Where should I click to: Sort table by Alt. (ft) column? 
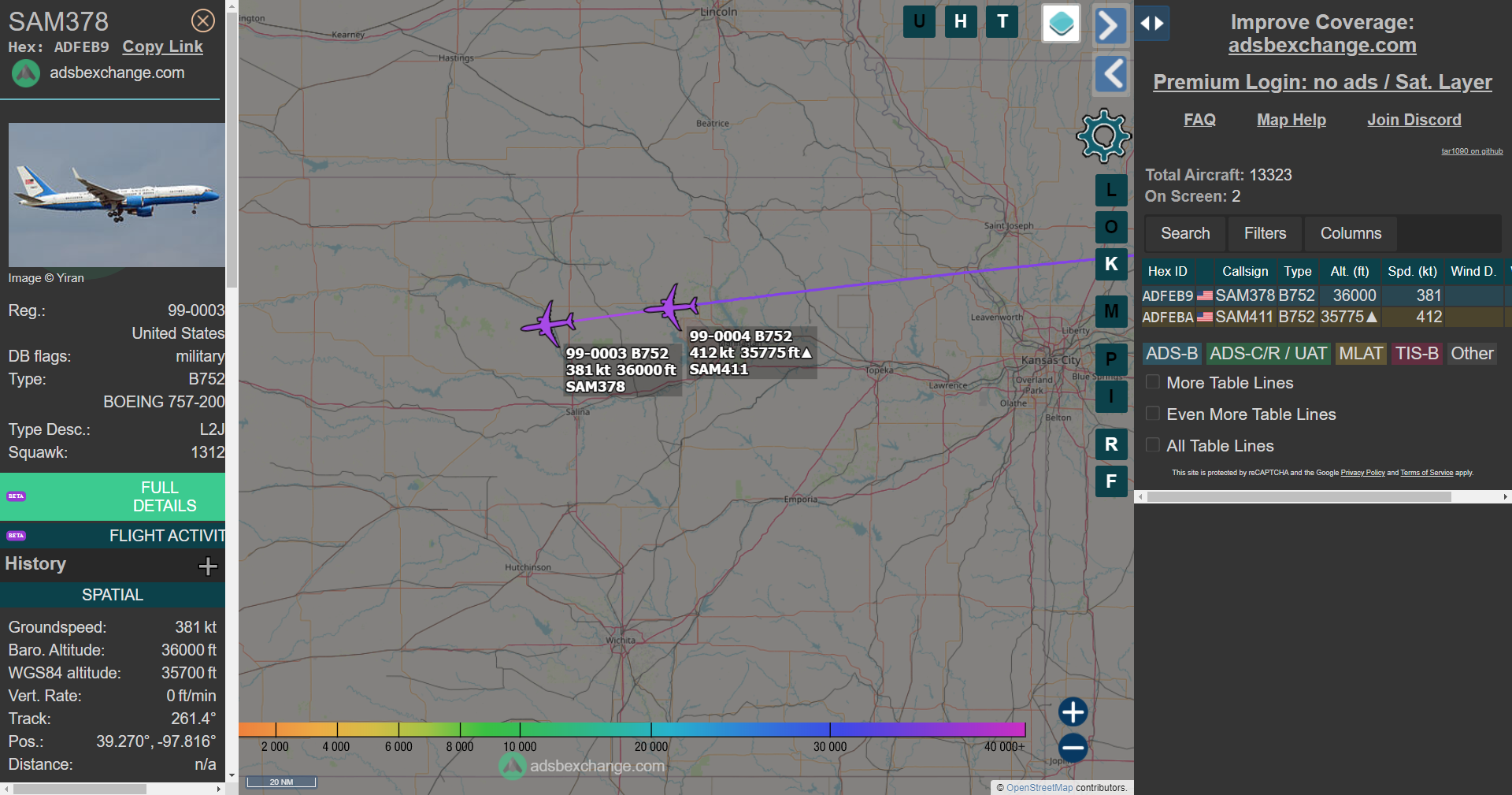coord(1350,271)
